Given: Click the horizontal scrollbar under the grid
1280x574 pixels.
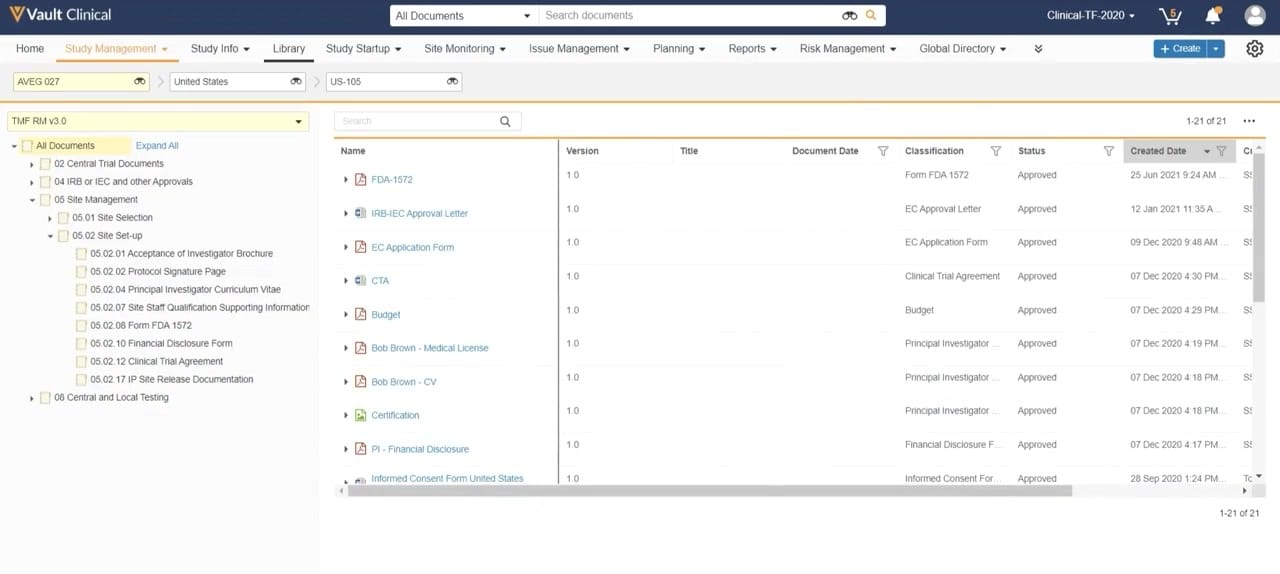Looking at the screenshot, I should coord(709,491).
